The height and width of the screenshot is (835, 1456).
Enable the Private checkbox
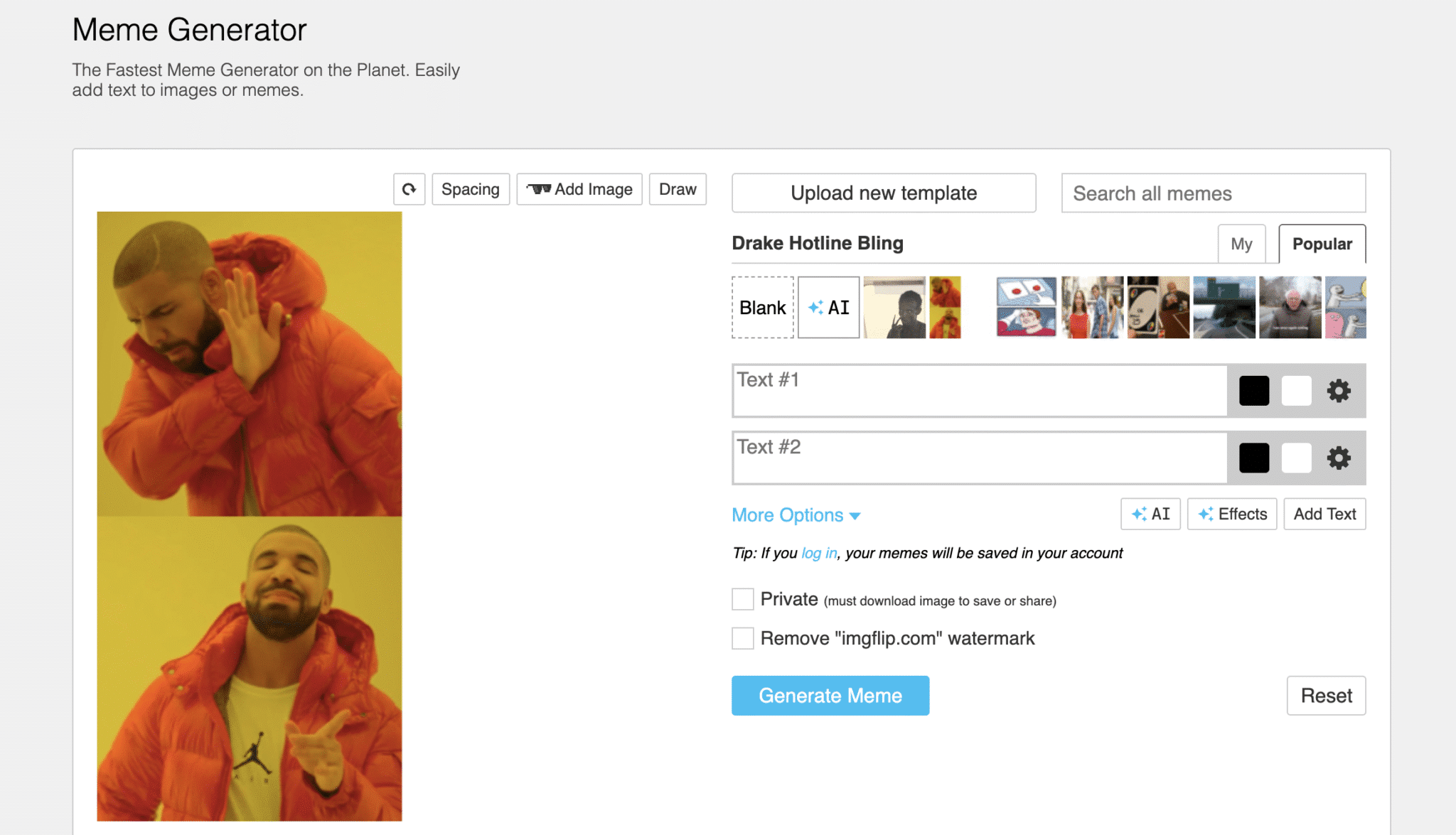click(x=742, y=599)
